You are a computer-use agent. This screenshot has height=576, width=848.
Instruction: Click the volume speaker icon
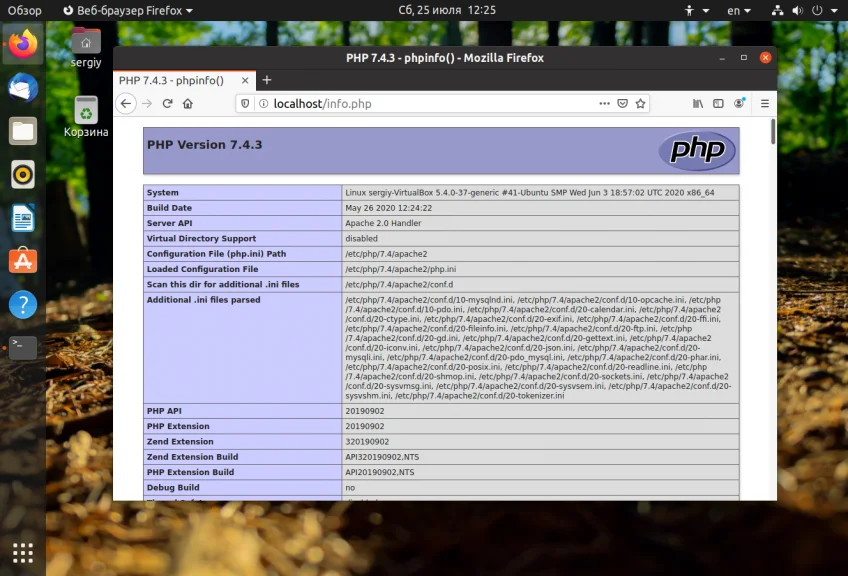(797, 10)
